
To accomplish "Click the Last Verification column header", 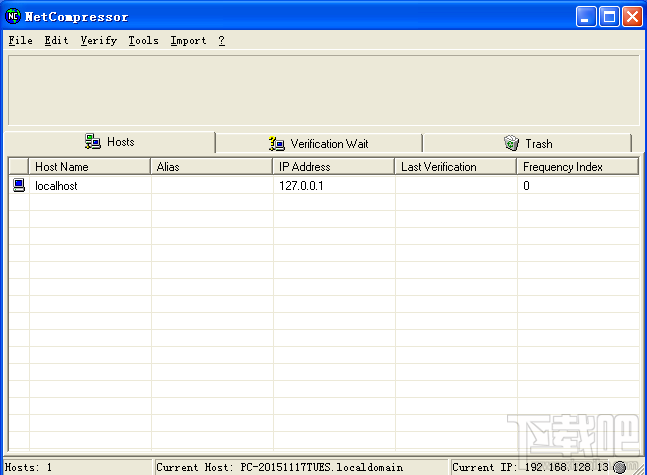I will pyautogui.click(x=456, y=167).
